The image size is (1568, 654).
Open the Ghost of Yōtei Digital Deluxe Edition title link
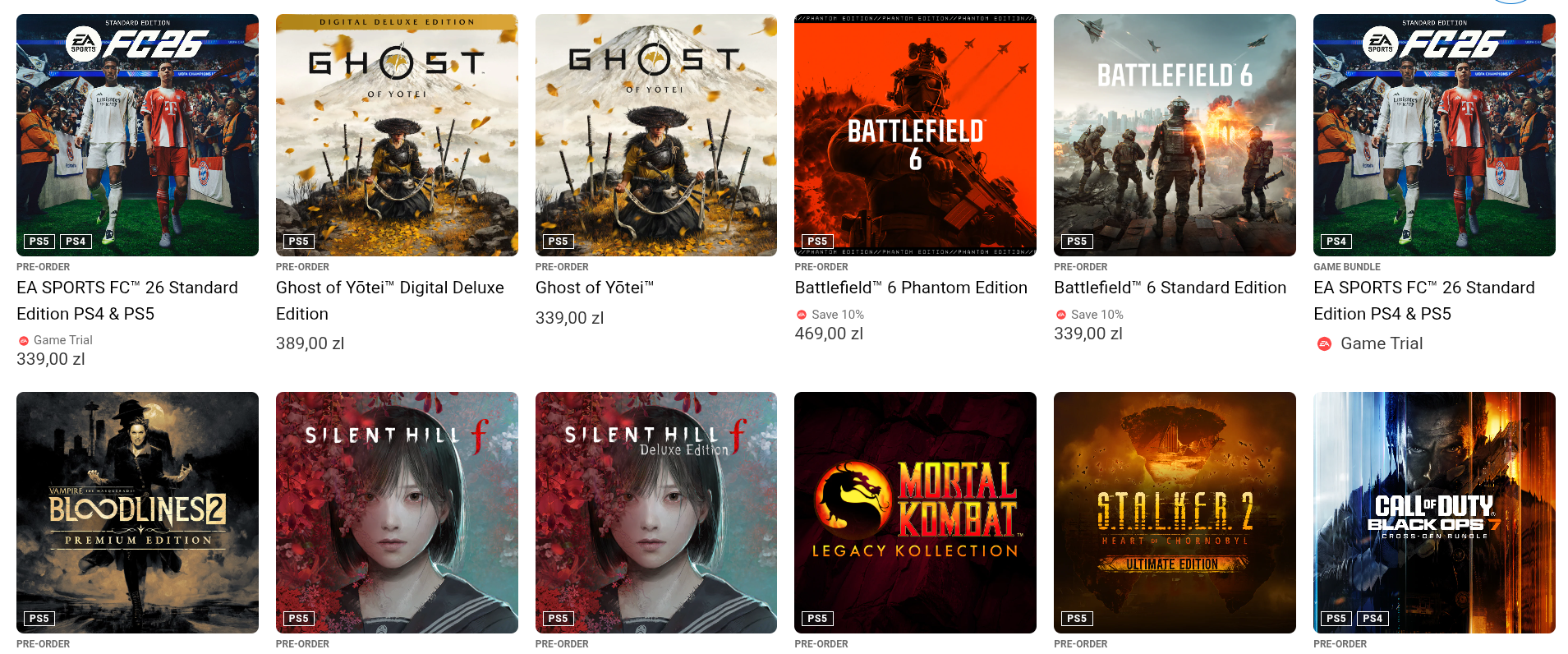[390, 301]
